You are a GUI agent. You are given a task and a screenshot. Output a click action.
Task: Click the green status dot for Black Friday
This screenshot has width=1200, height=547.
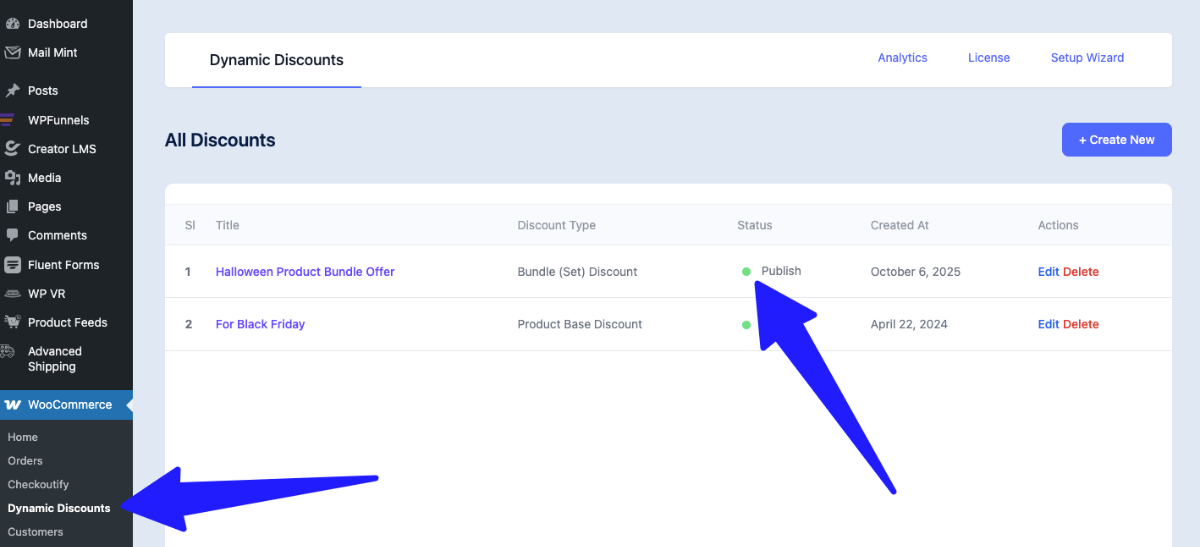(x=746, y=325)
